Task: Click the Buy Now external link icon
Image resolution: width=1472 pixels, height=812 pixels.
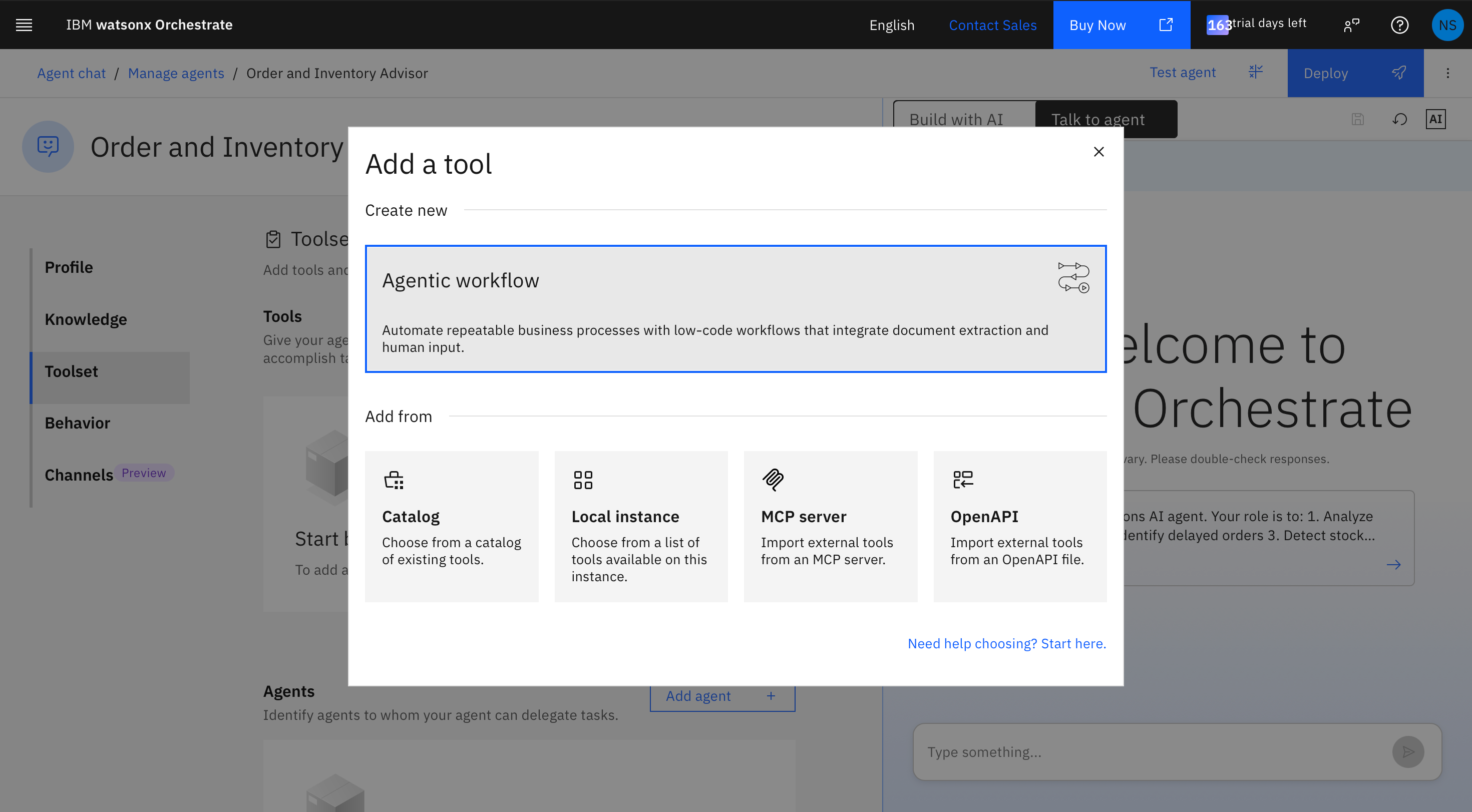Action: click(x=1166, y=25)
